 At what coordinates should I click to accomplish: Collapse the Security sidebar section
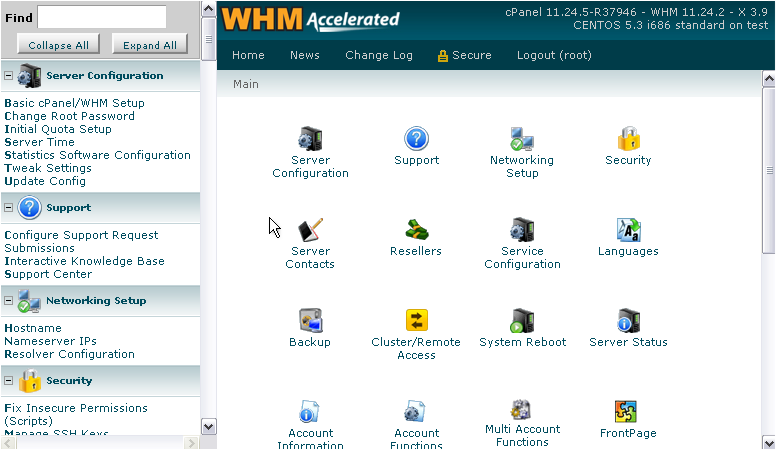pos(9,381)
